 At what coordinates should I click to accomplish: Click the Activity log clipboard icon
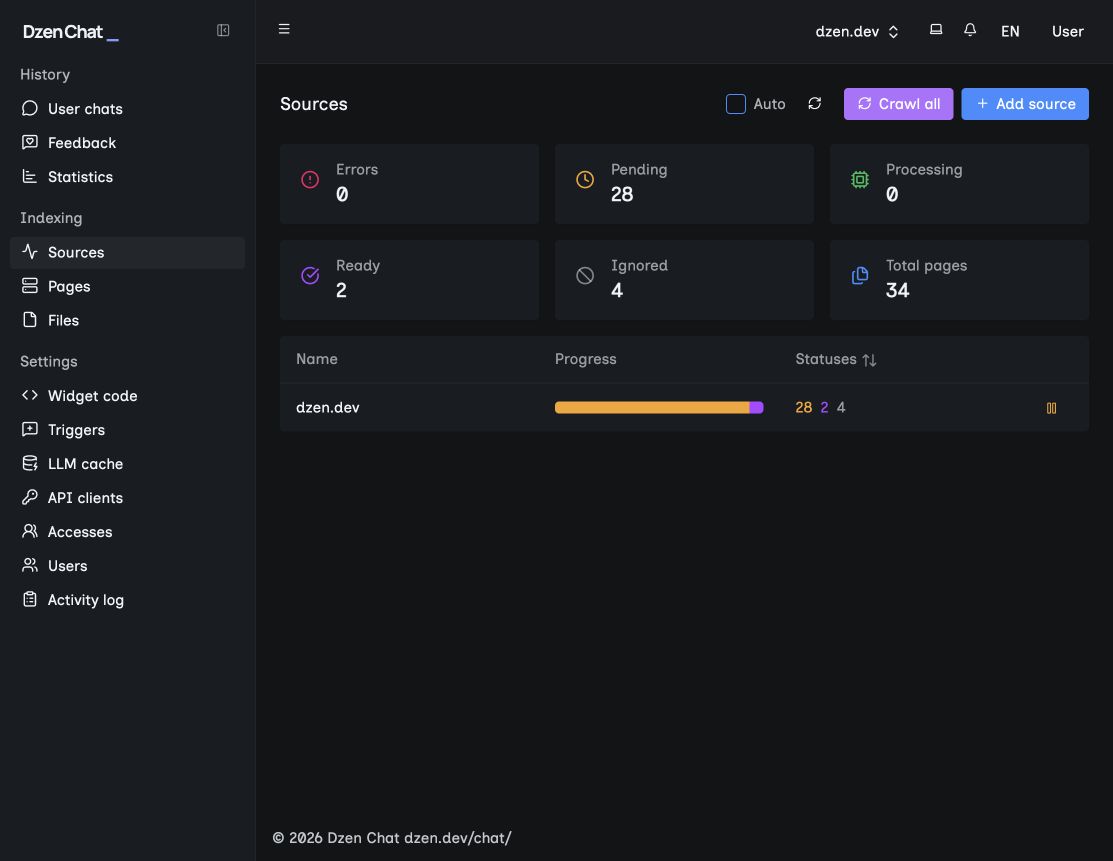(x=30, y=600)
